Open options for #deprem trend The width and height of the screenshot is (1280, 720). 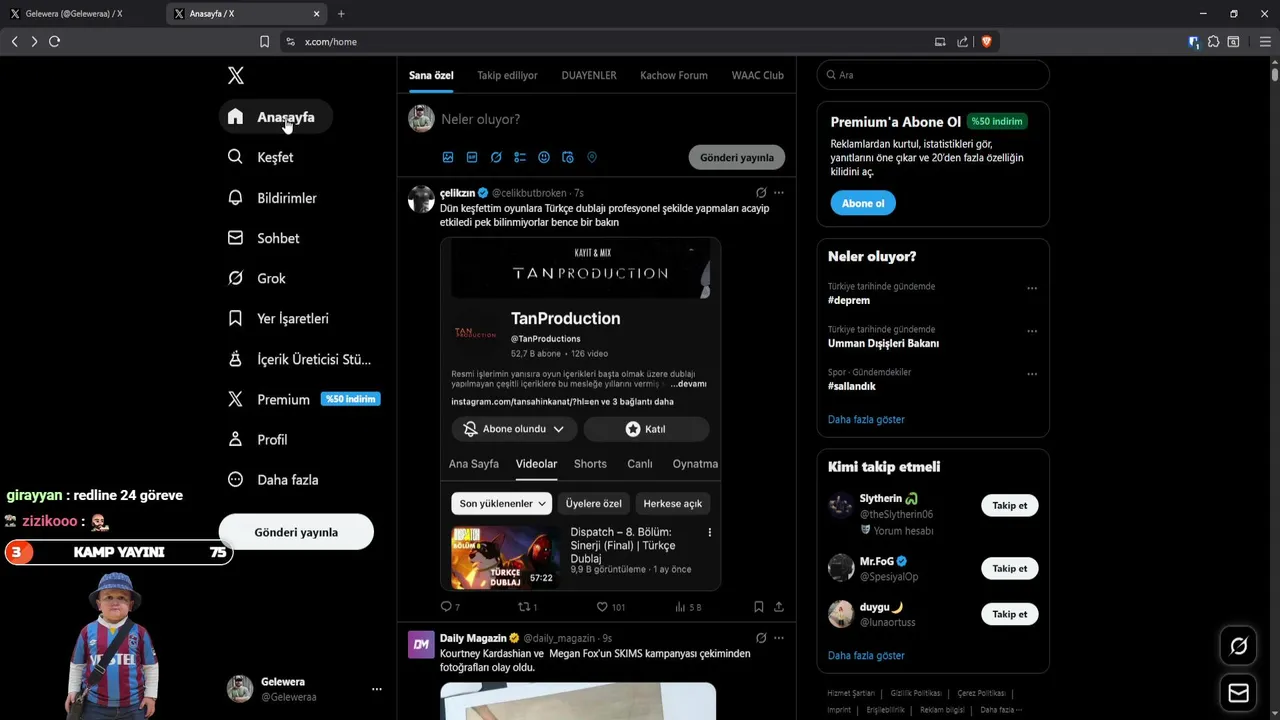point(1032,288)
